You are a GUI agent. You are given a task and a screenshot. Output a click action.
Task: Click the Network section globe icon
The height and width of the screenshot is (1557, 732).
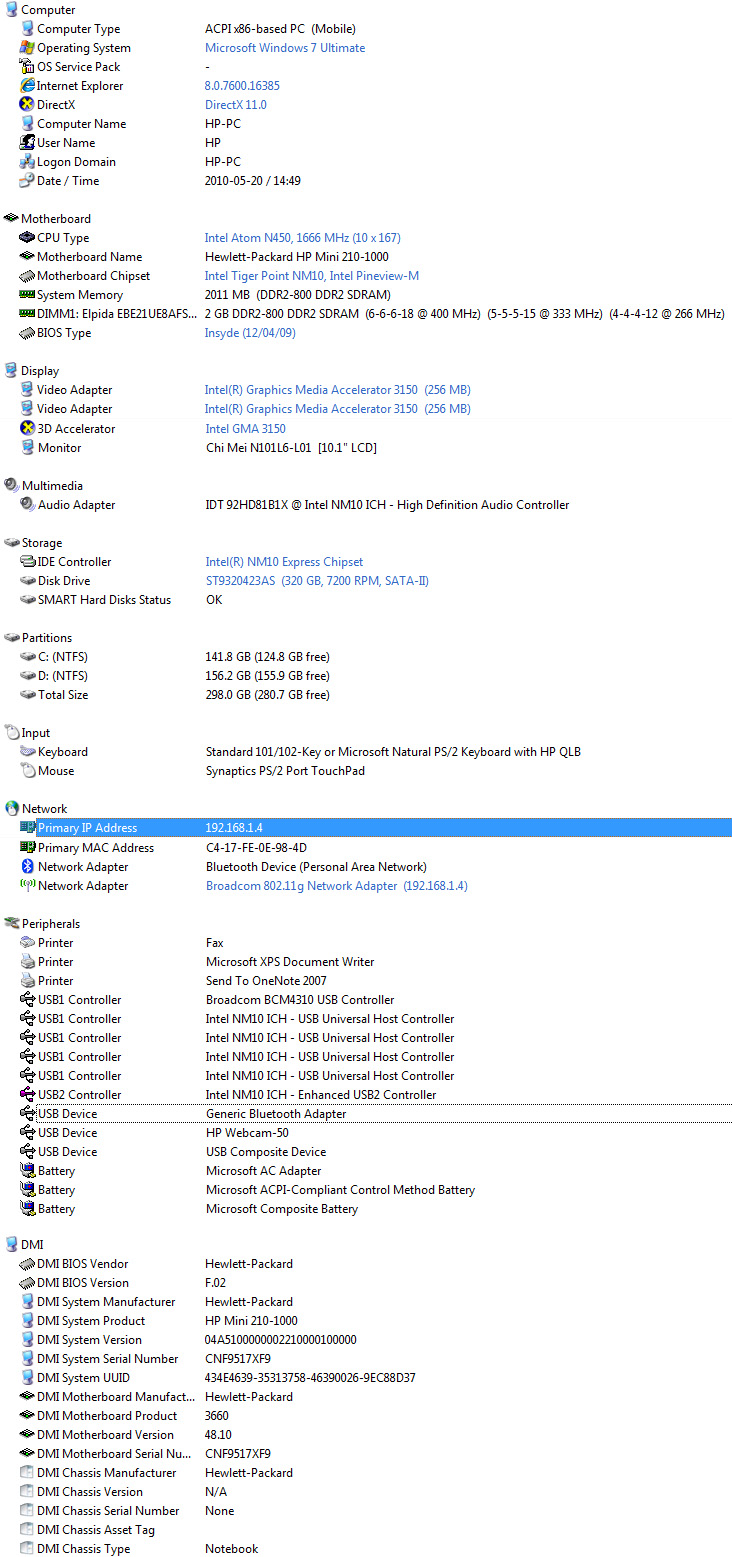click(11, 809)
